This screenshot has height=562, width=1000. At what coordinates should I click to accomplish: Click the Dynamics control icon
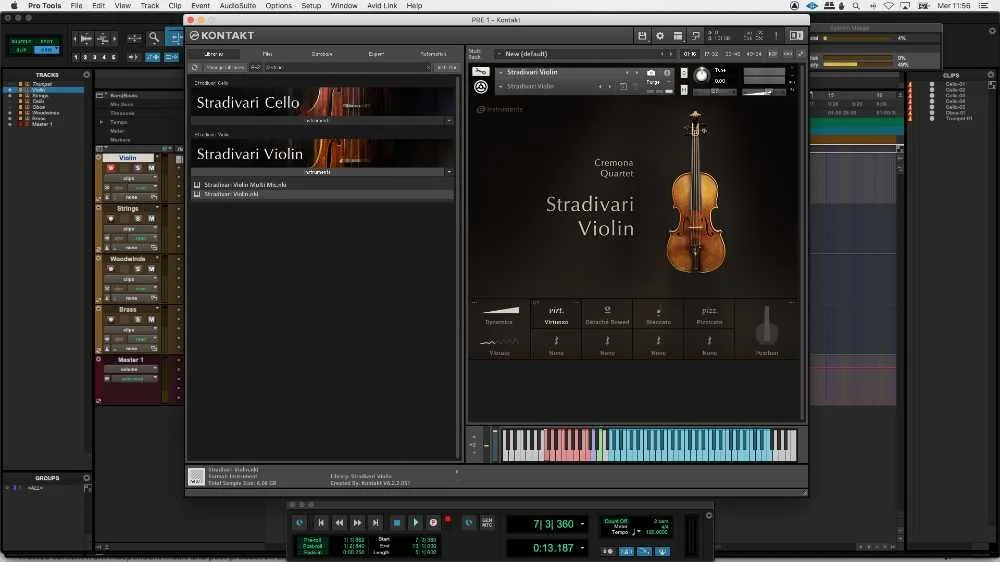(501, 311)
